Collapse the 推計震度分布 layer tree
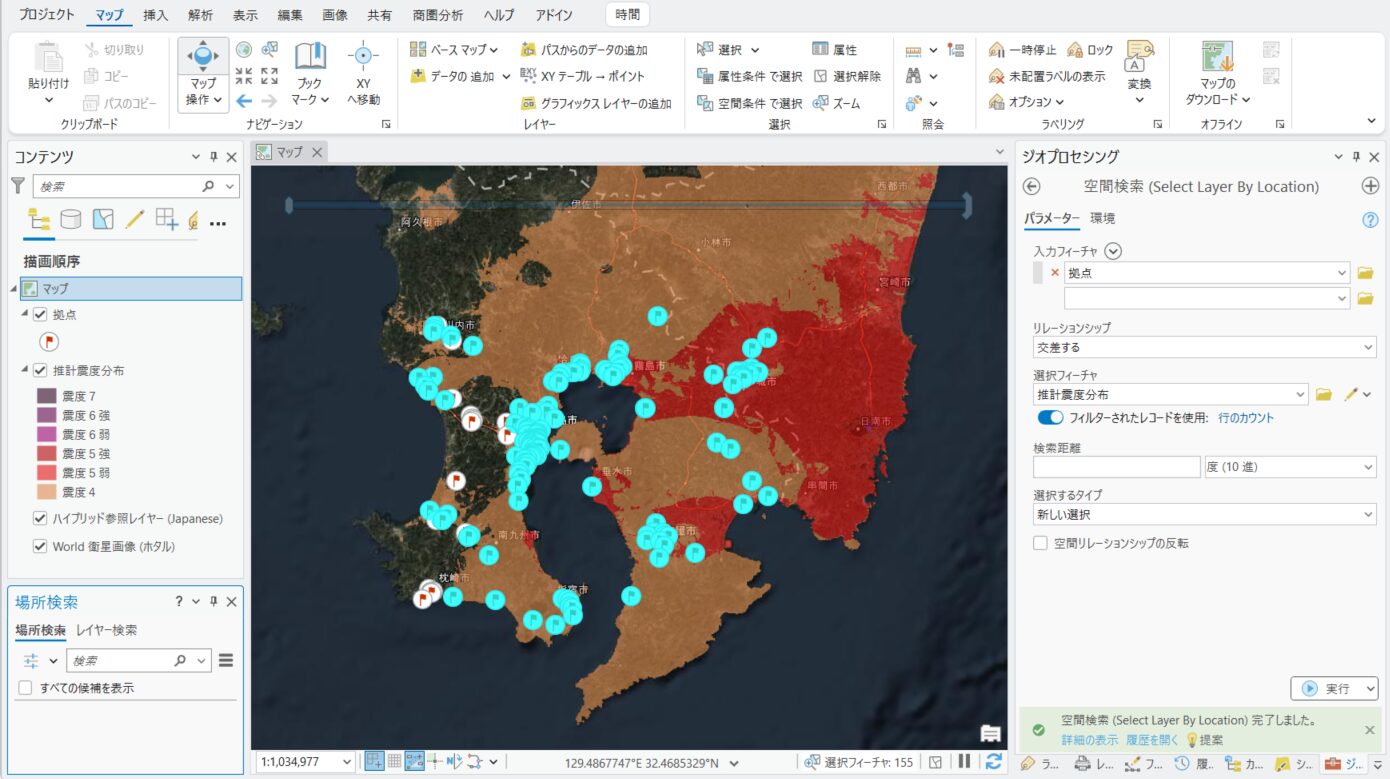 click(x=25, y=370)
